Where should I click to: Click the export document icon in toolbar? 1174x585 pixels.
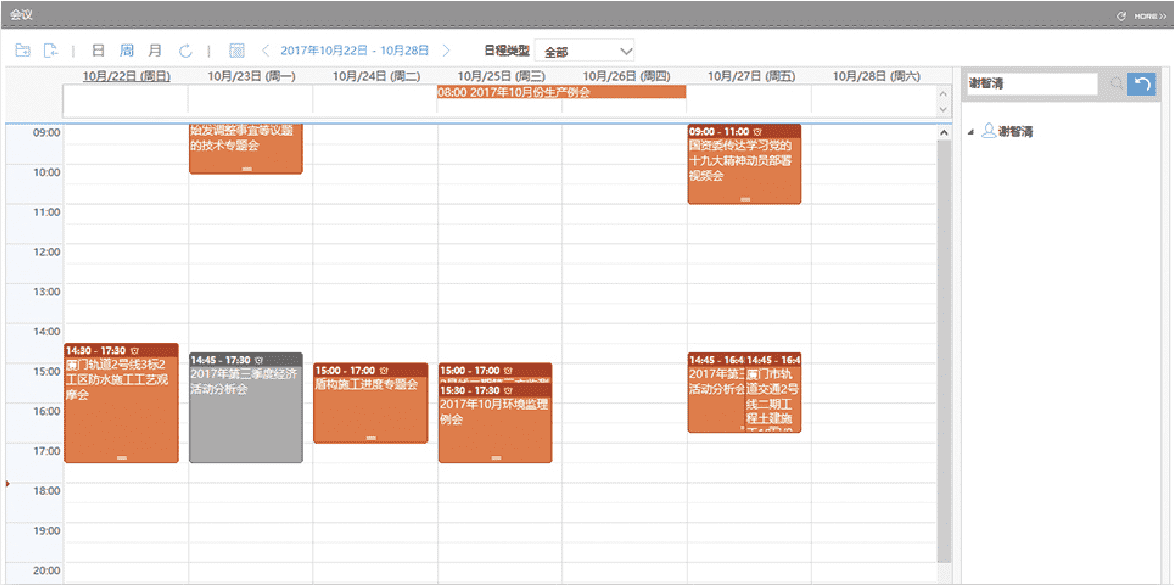coord(50,50)
